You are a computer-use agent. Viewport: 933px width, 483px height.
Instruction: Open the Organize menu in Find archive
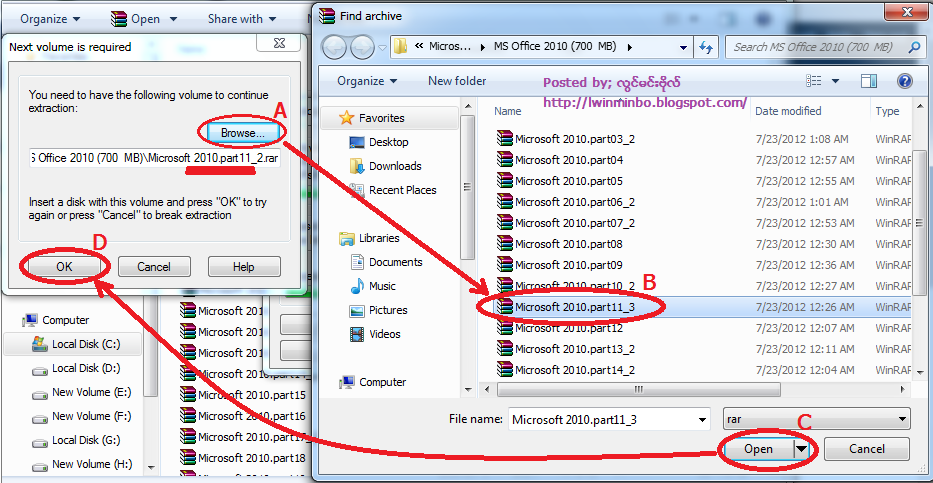pyautogui.click(x=367, y=81)
